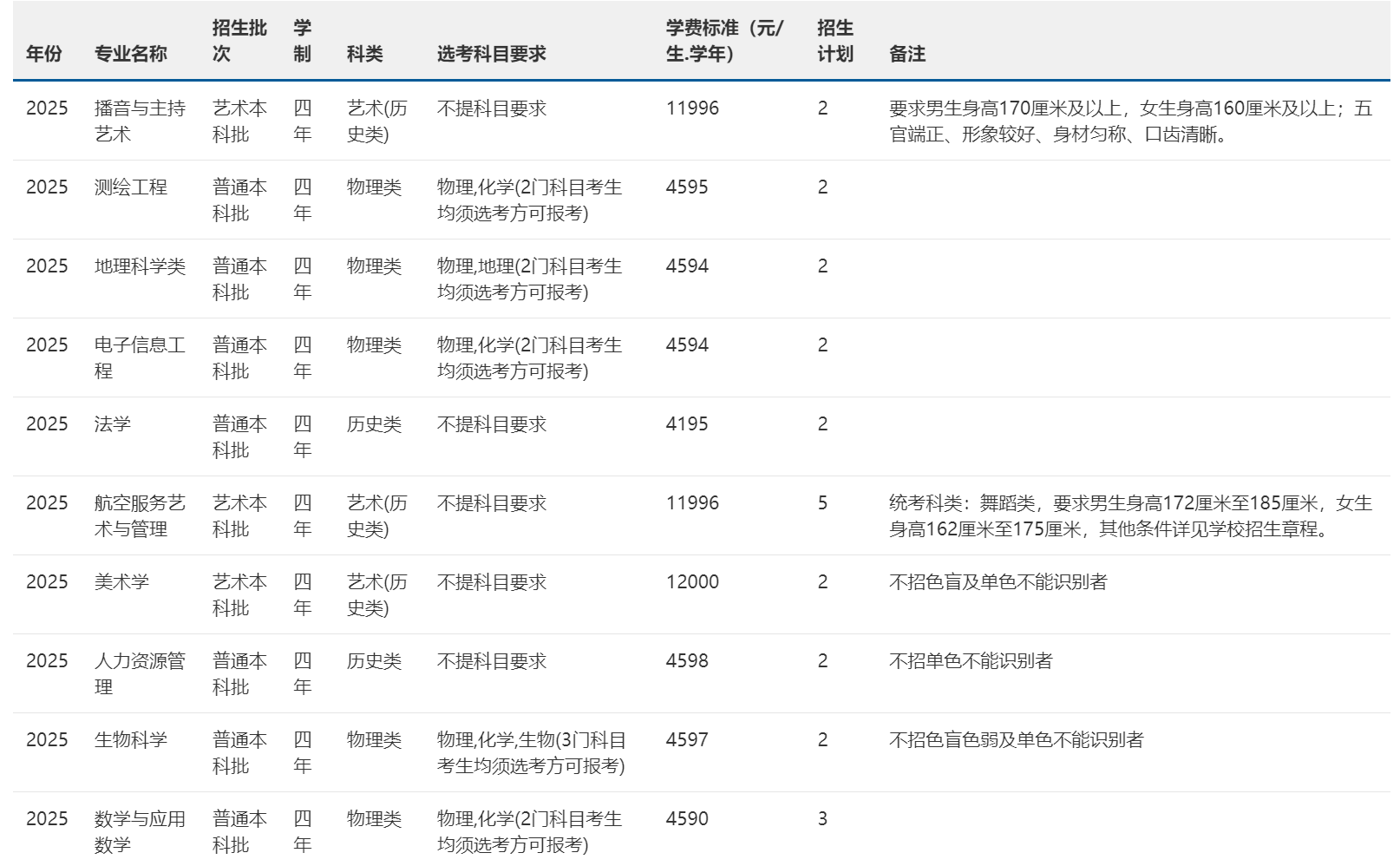Click the 不招色盲色弱及单色不能识别者 remark
1400x866 pixels.
pos(1016,740)
